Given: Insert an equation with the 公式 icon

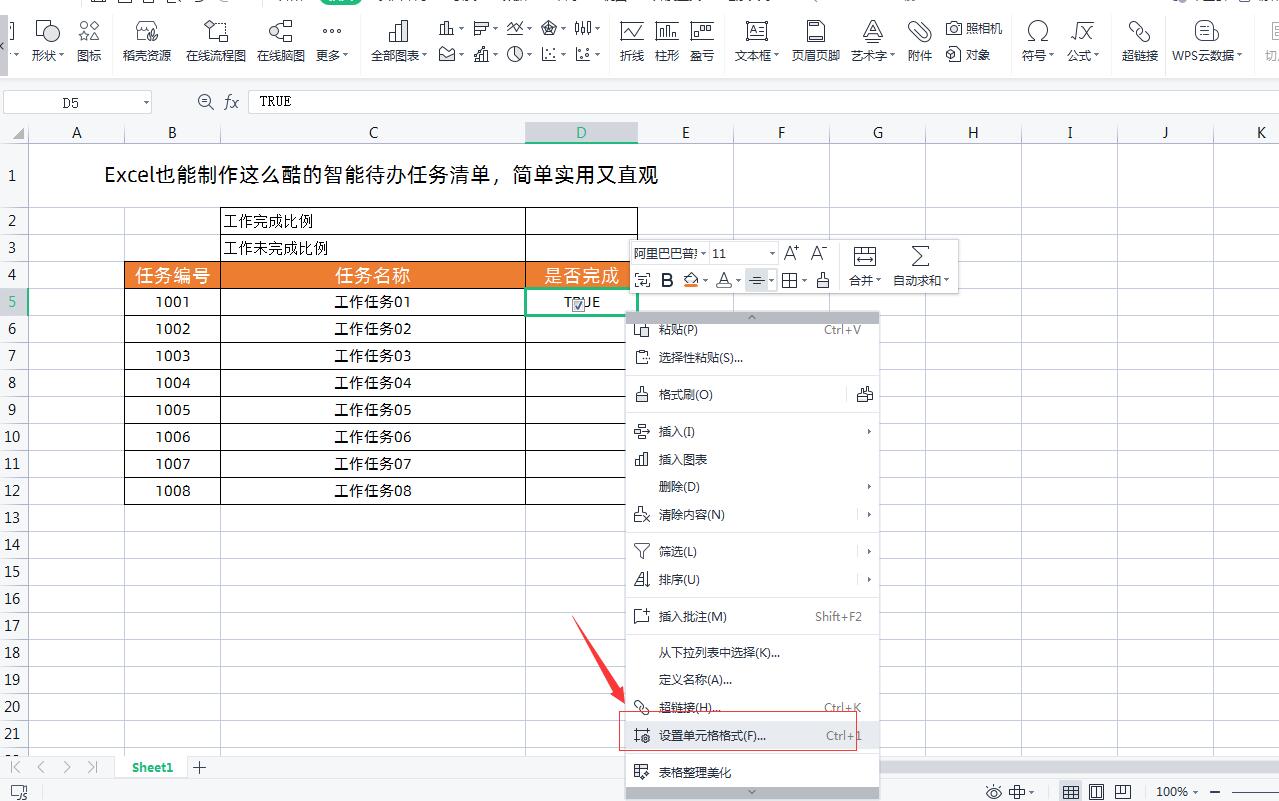Looking at the screenshot, I should (1081, 40).
